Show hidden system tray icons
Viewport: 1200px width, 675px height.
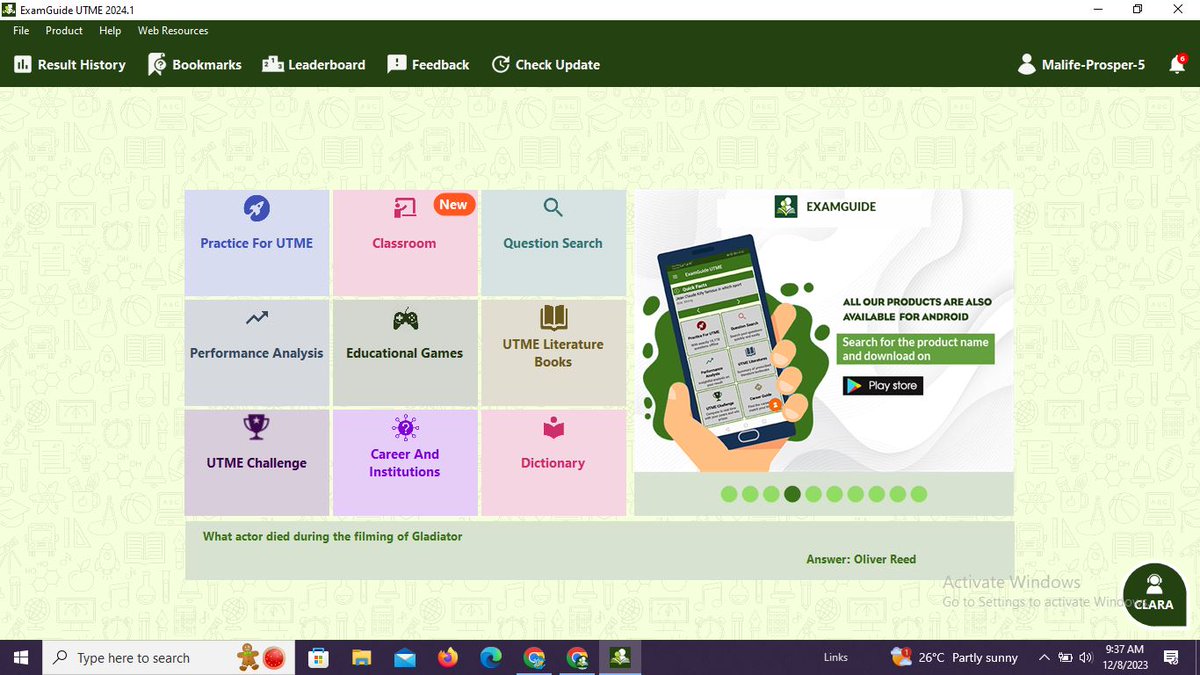[x=1044, y=658]
